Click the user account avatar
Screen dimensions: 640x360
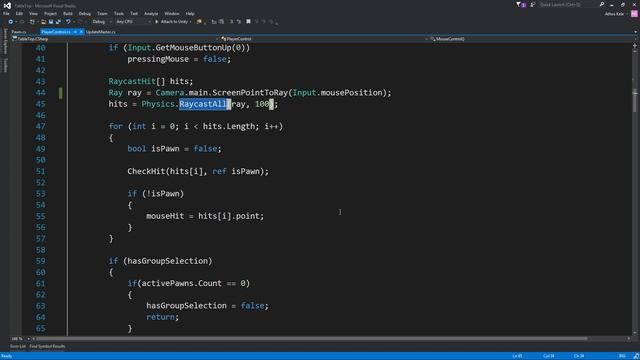coord(634,13)
